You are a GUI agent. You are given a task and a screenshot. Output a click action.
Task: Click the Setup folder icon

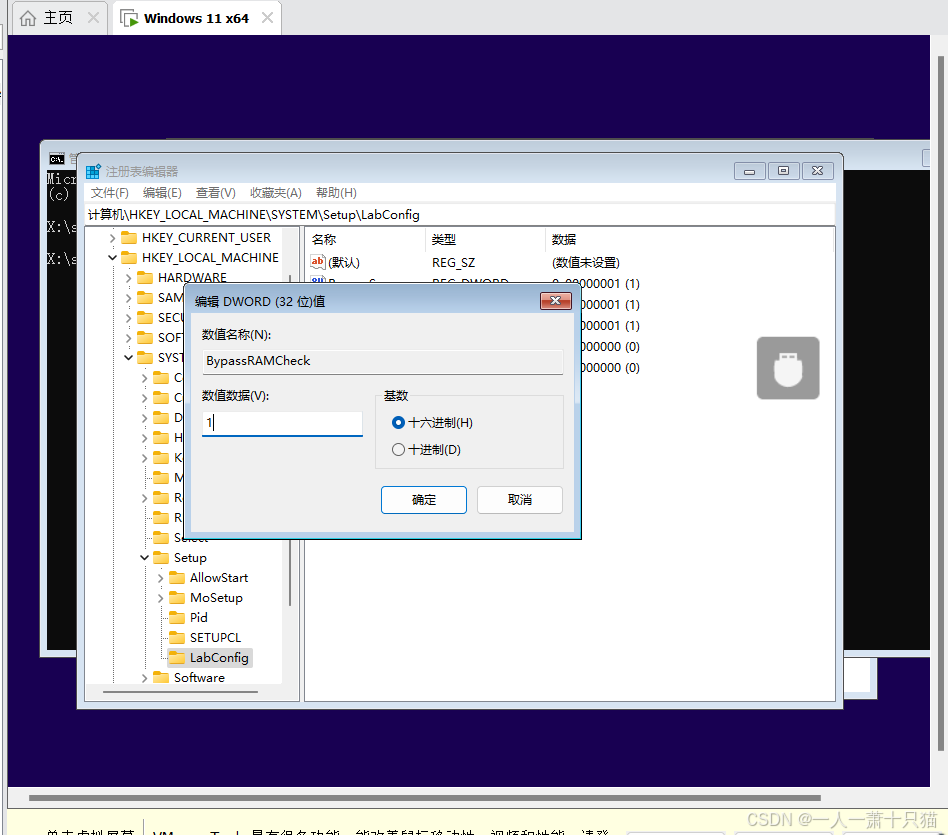pos(161,557)
